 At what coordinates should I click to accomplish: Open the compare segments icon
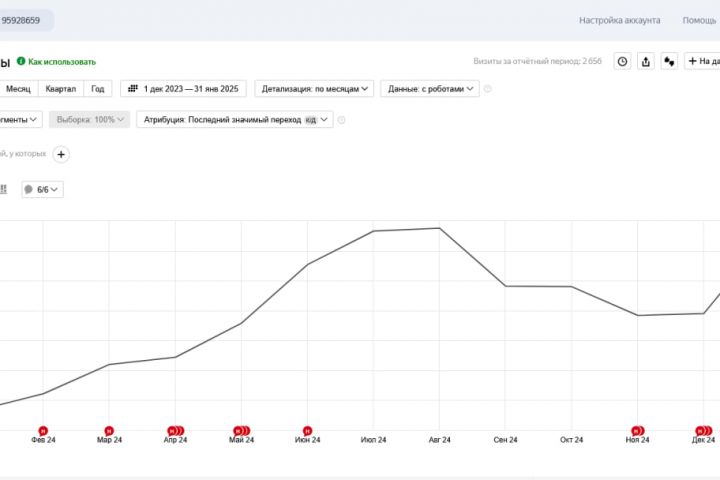coord(669,62)
